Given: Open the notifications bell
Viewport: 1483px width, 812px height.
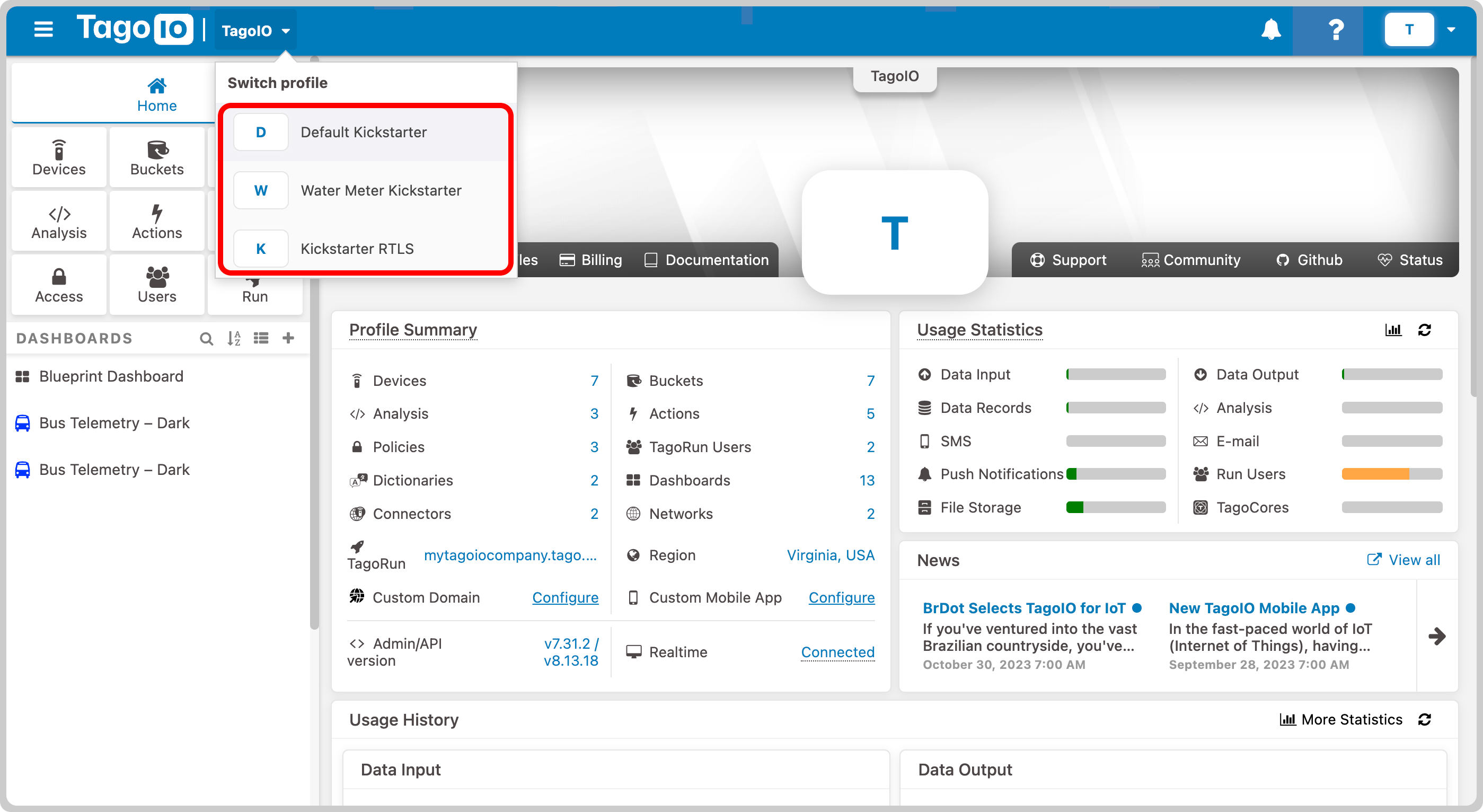Looking at the screenshot, I should point(1270,29).
